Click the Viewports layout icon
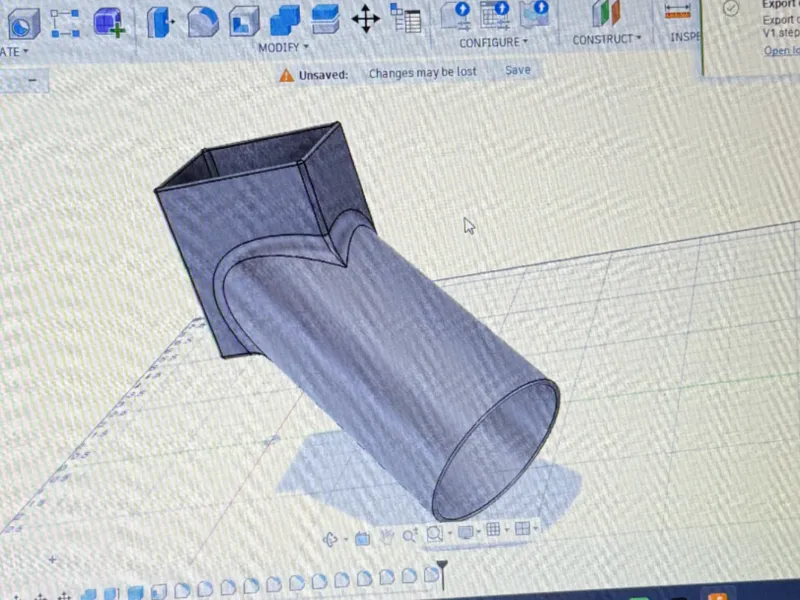 tap(522, 529)
